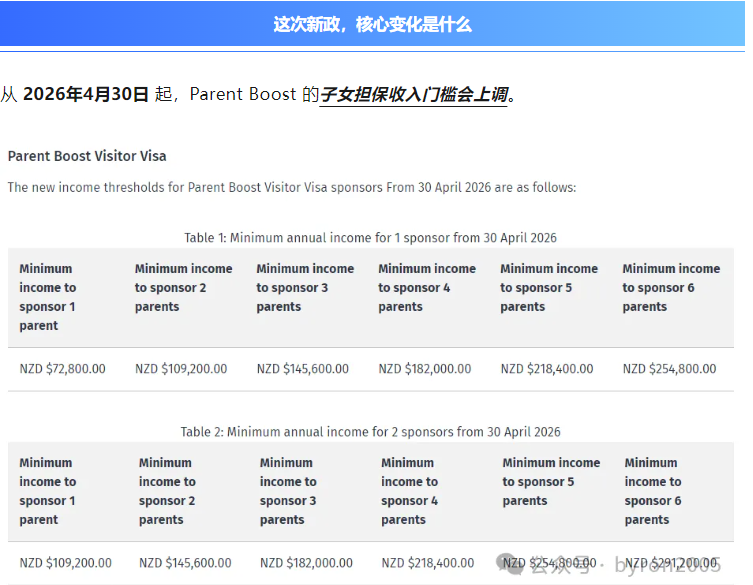
Task: Click the NZD $72,800.00 cell
Action: click(x=62, y=369)
